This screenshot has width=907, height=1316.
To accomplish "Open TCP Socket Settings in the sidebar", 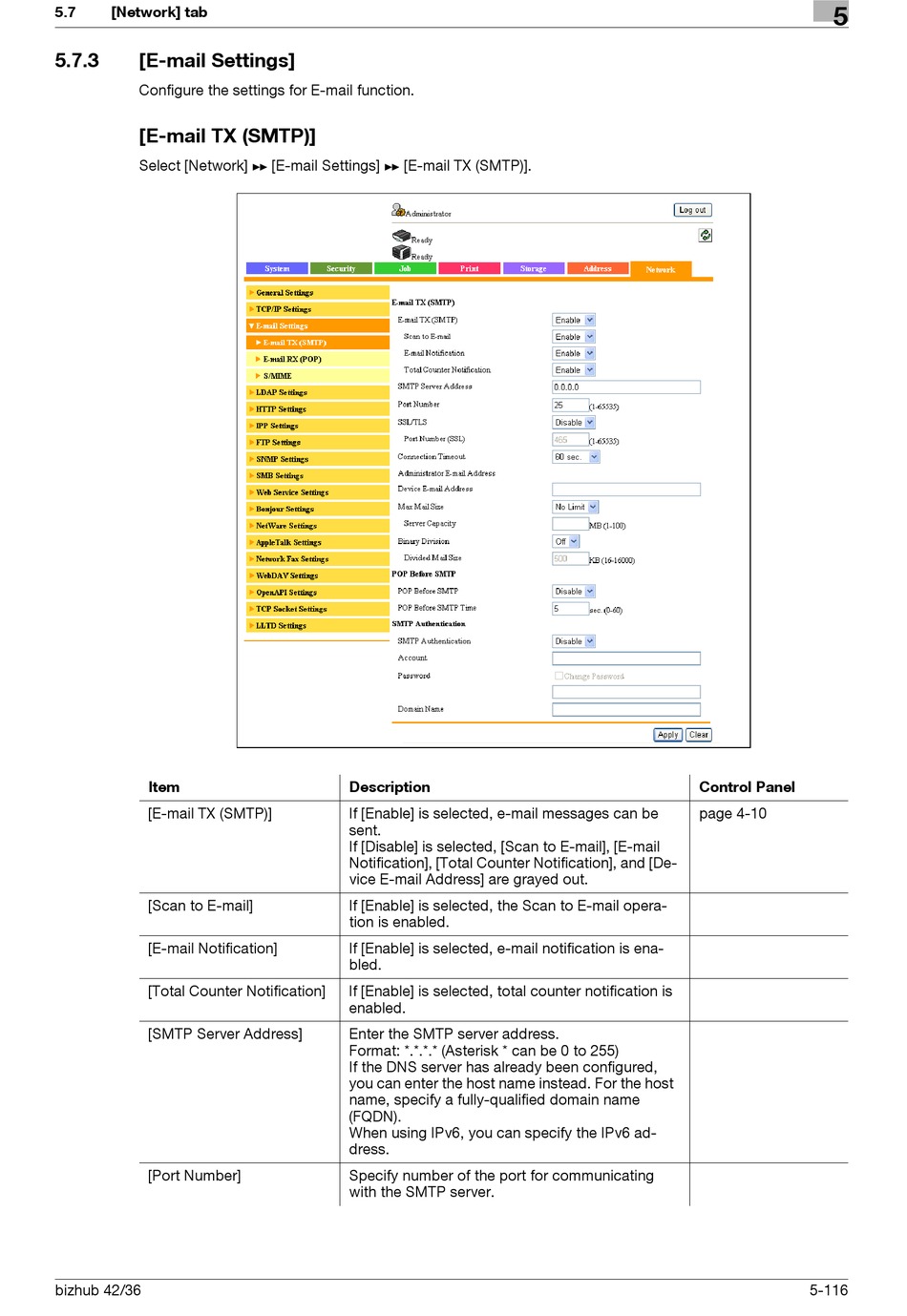I will click(317, 609).
